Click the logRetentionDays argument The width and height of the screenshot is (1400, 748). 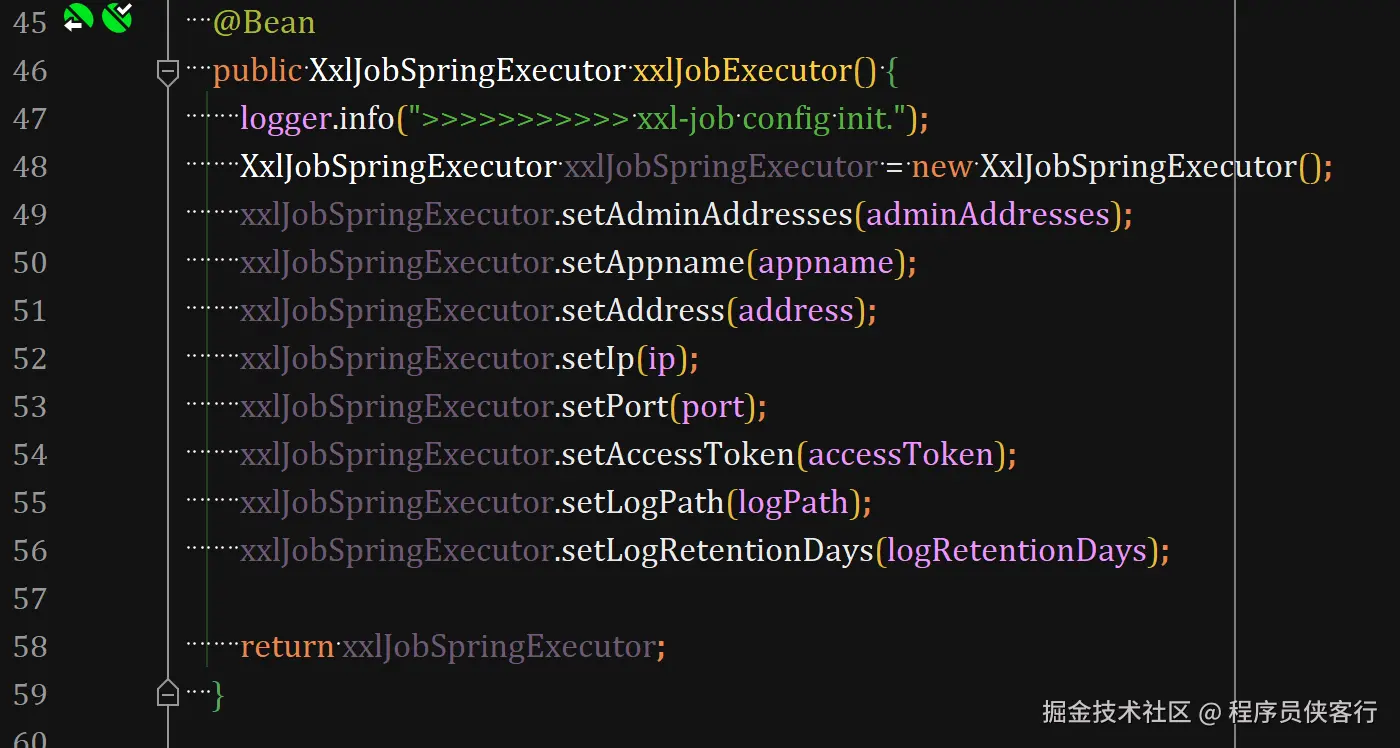point(1016,551)
